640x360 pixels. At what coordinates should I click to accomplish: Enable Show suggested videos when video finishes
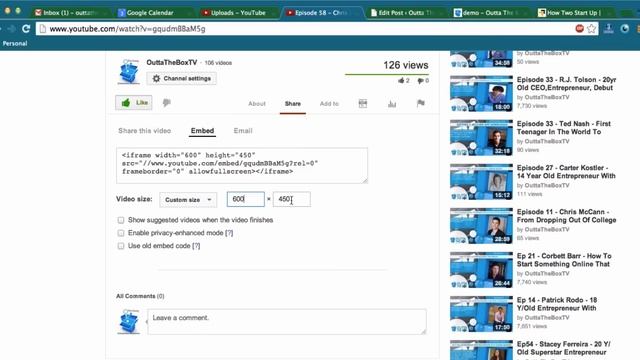(x=121, y=220)
